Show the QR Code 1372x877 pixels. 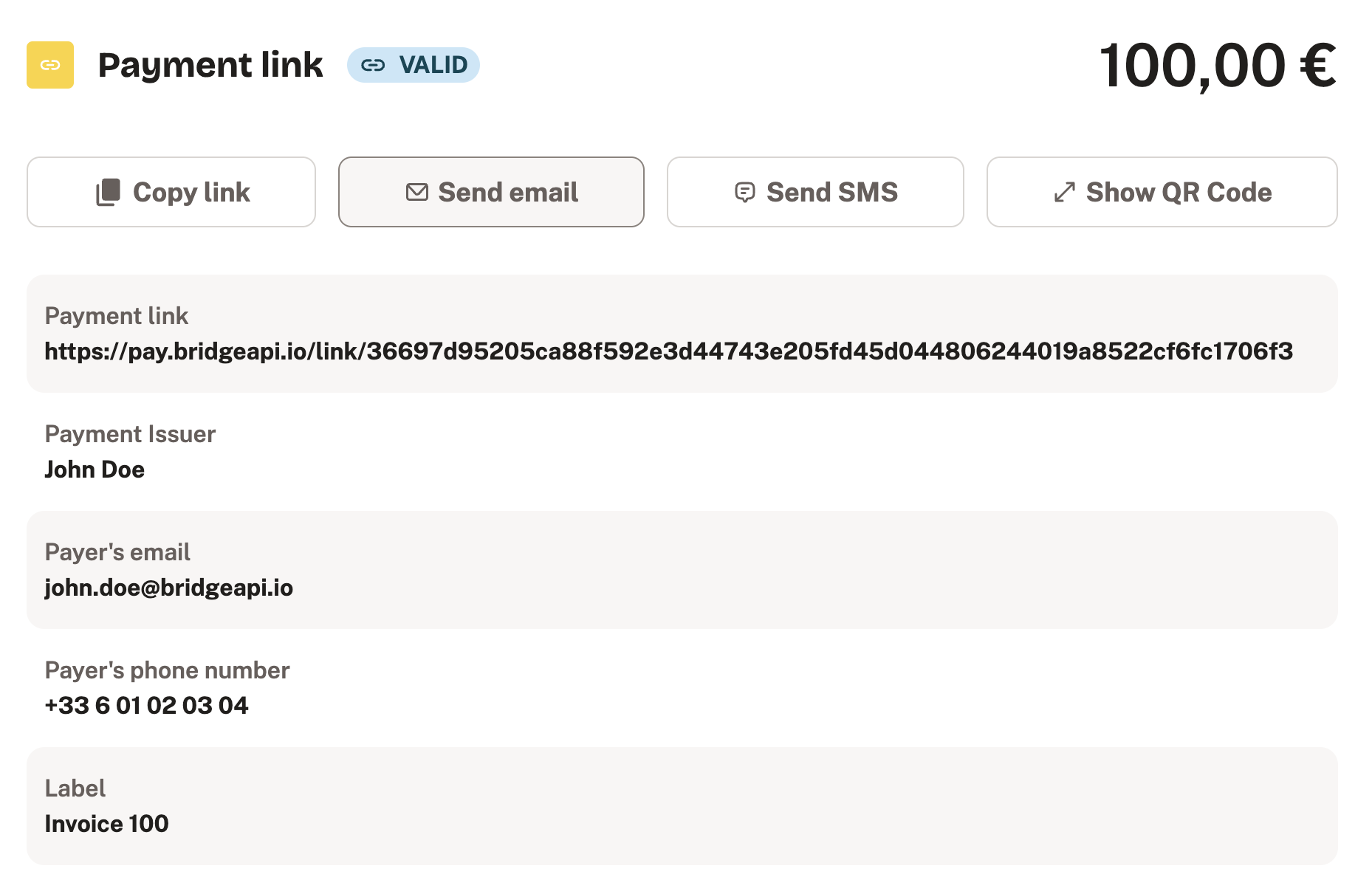(1162, 192)
